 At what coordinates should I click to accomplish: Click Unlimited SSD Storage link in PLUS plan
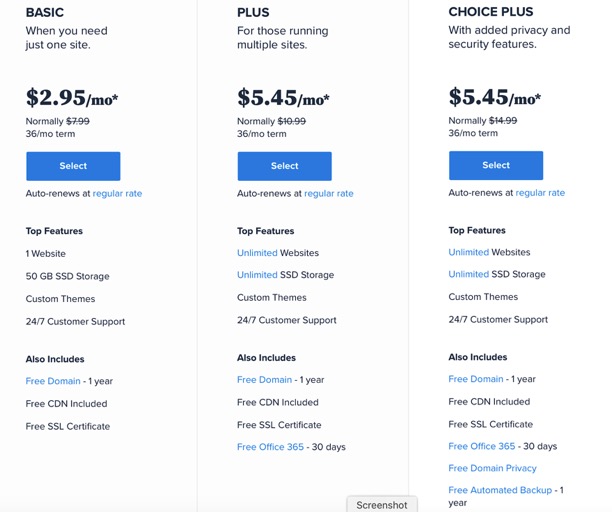257,275
